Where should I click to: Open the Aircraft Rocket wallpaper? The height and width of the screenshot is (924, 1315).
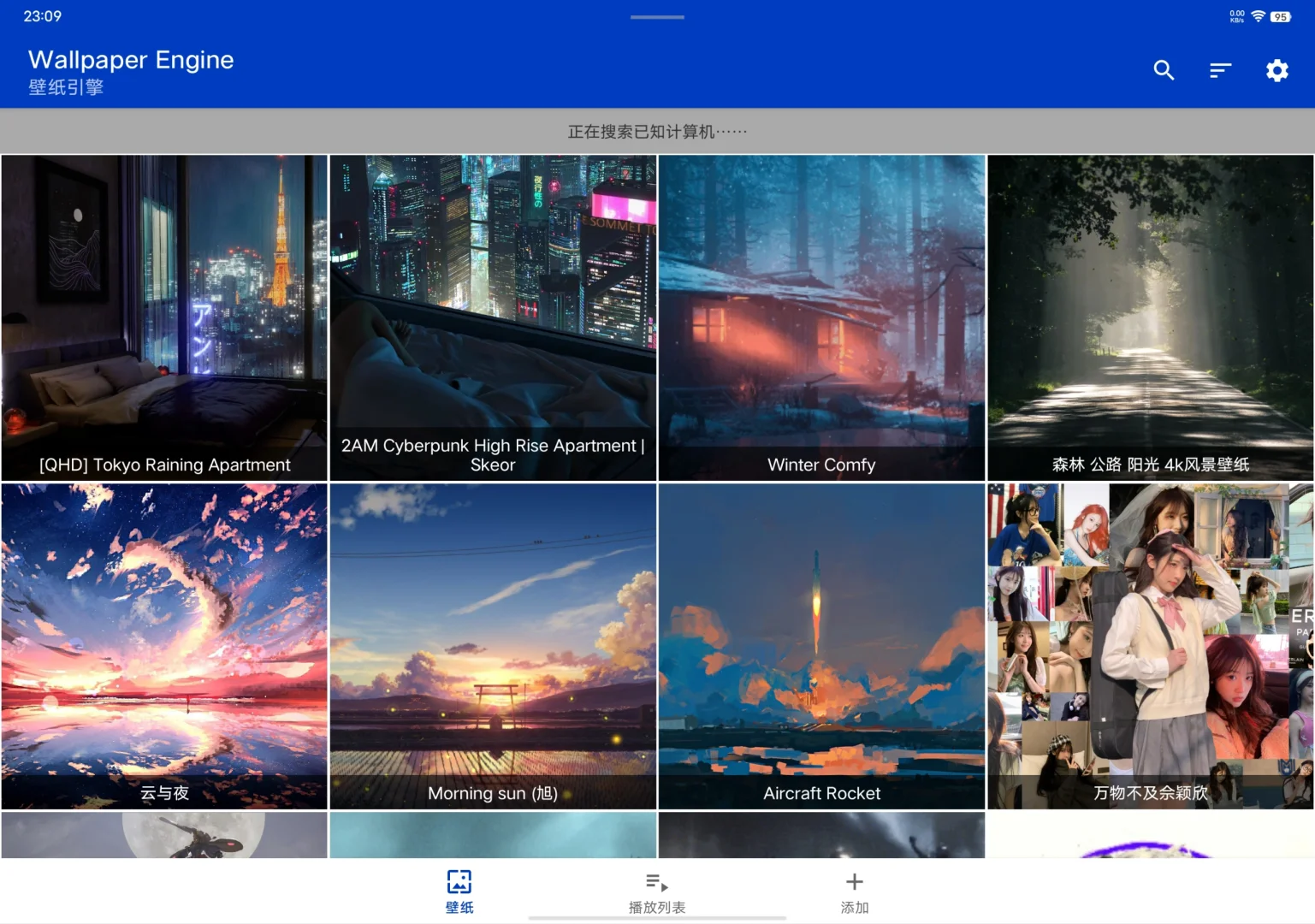pos(821,646)
